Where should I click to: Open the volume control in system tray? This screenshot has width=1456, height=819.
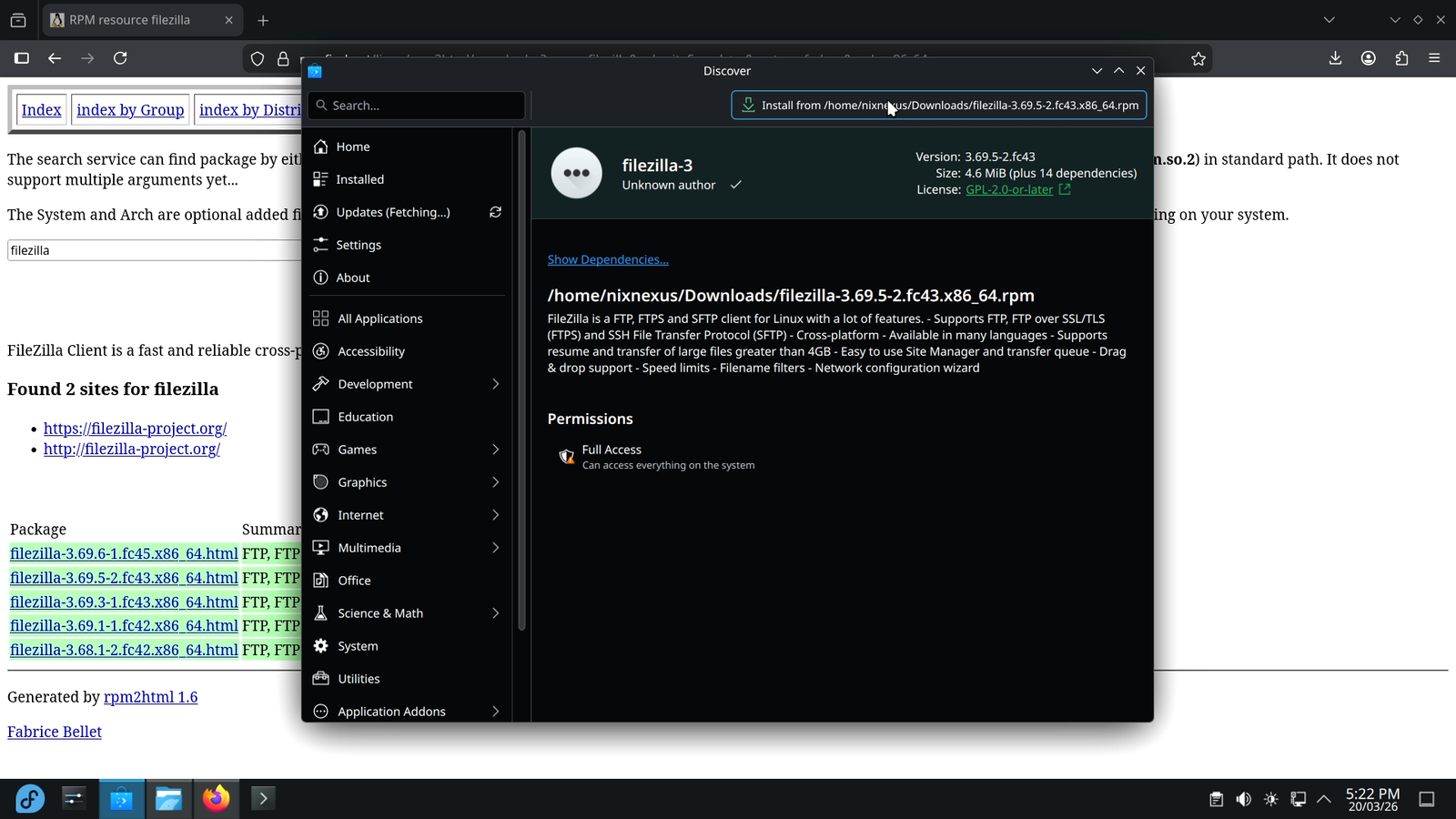[x=1243, y=799]
